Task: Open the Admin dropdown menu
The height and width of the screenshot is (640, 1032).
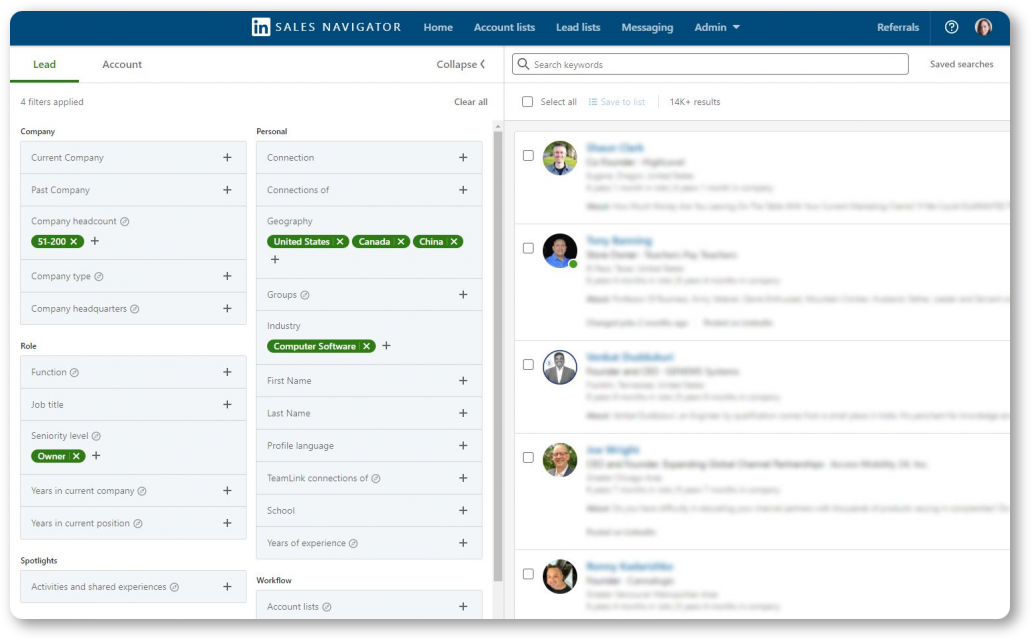Action: 717,27
